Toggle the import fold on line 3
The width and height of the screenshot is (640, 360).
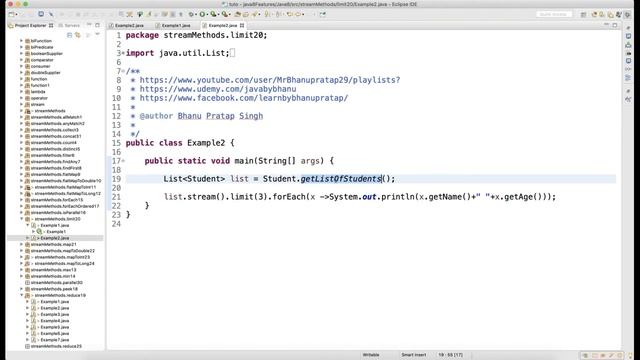click(123, 53)
